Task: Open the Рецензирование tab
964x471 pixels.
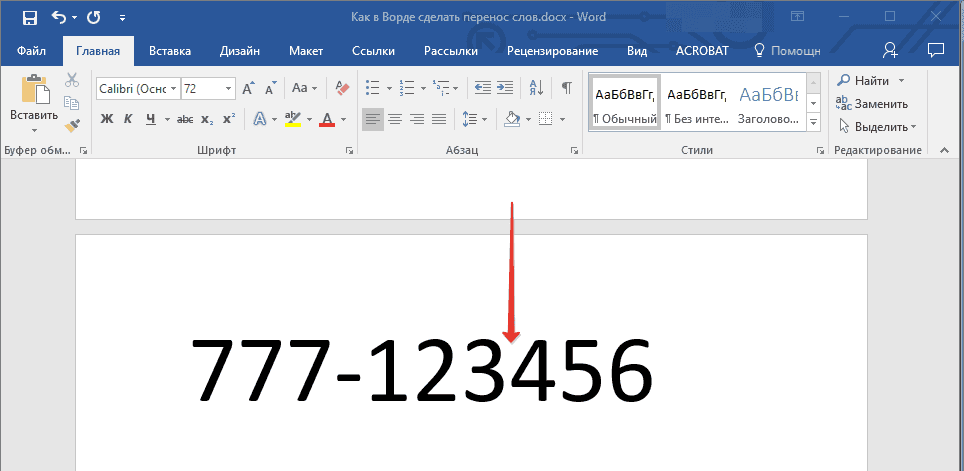Action: pyautogui.click(x=552, y=51)
